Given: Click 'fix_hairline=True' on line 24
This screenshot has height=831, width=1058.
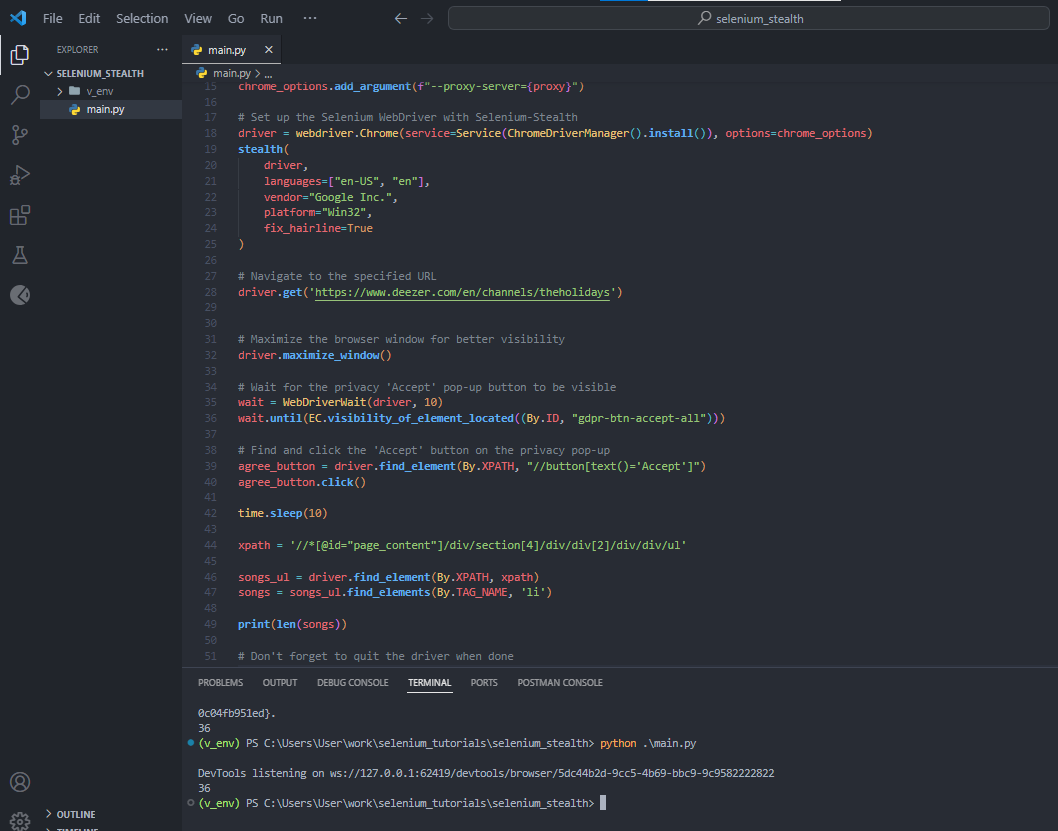Looking at the screenshot, I should [318, 228].
